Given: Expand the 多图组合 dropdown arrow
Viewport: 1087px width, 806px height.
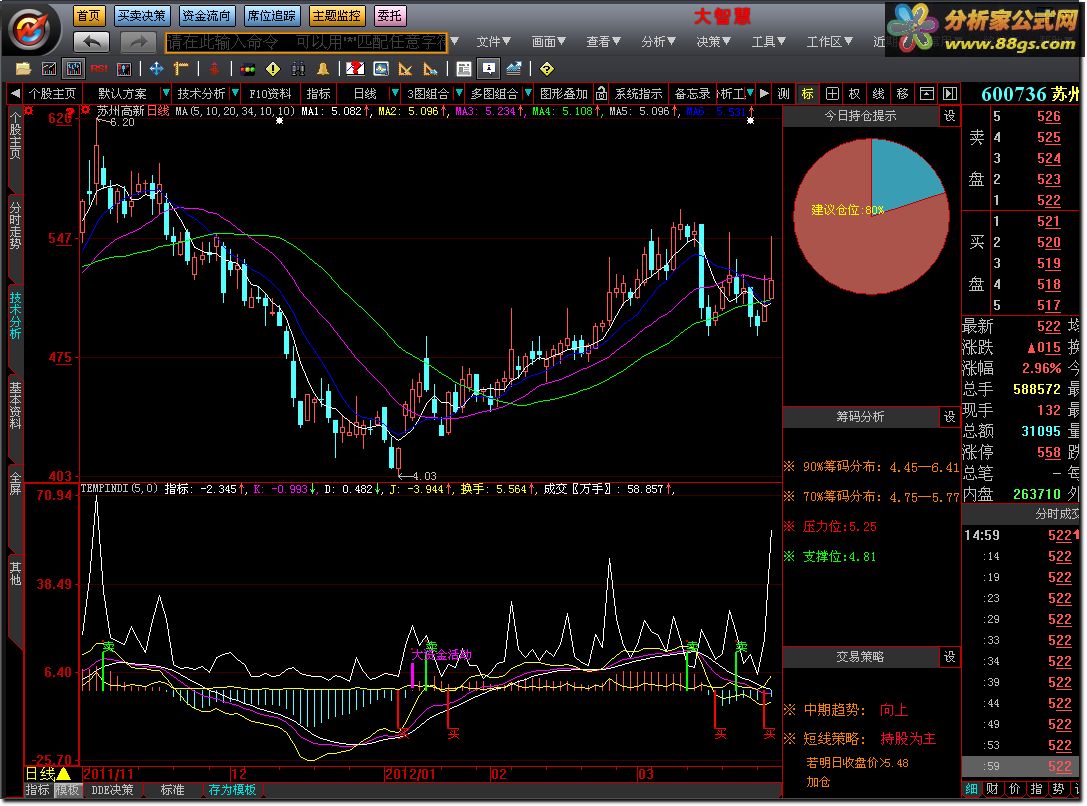Looking at the screenshot, I should pos(528,93).
